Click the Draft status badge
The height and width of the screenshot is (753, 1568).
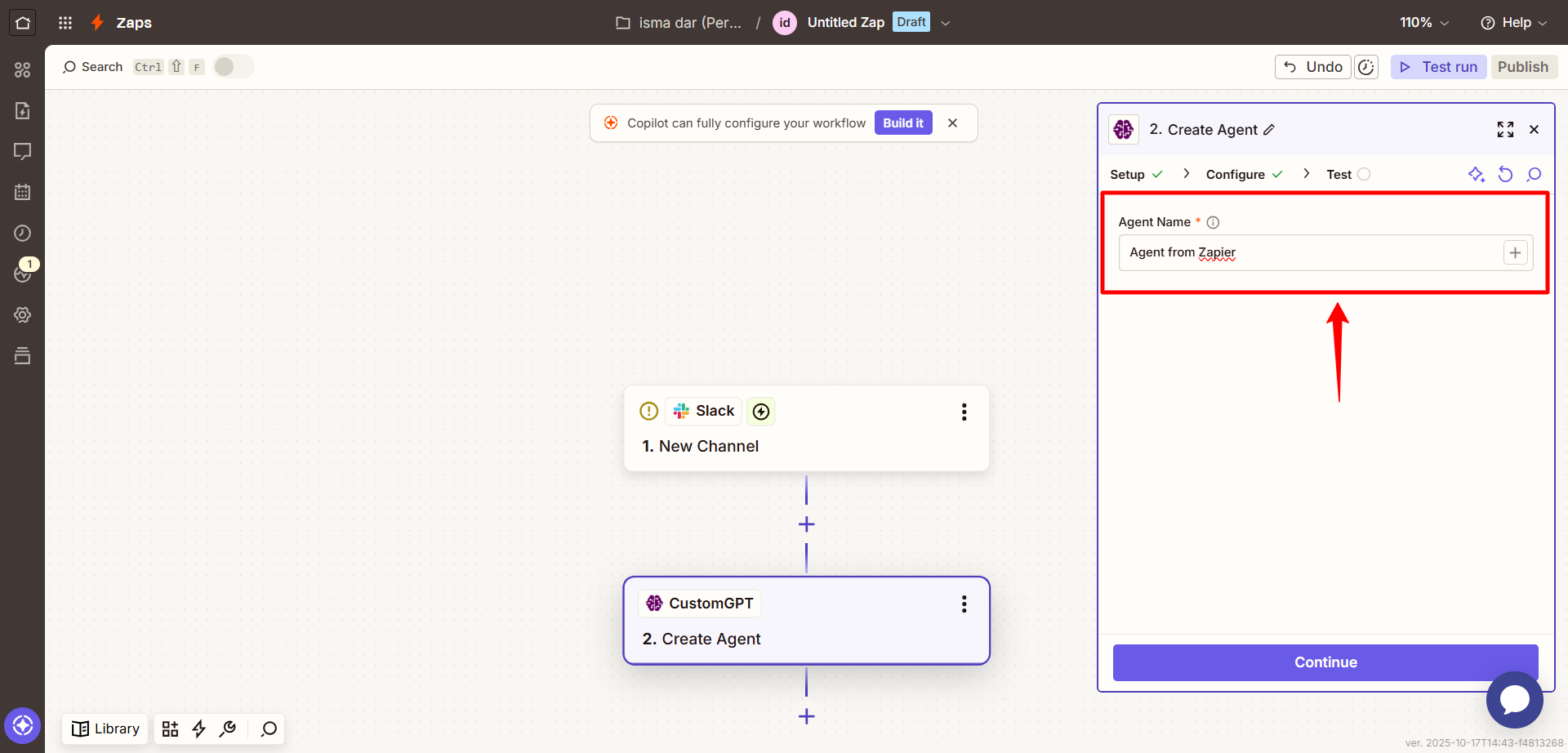click(x=911, y=22)
